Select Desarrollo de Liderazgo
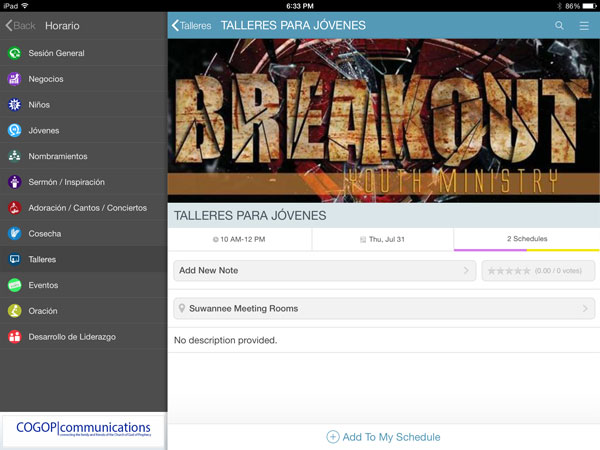The height and width of the screenshot is (450, 600). tap(83, 337)
